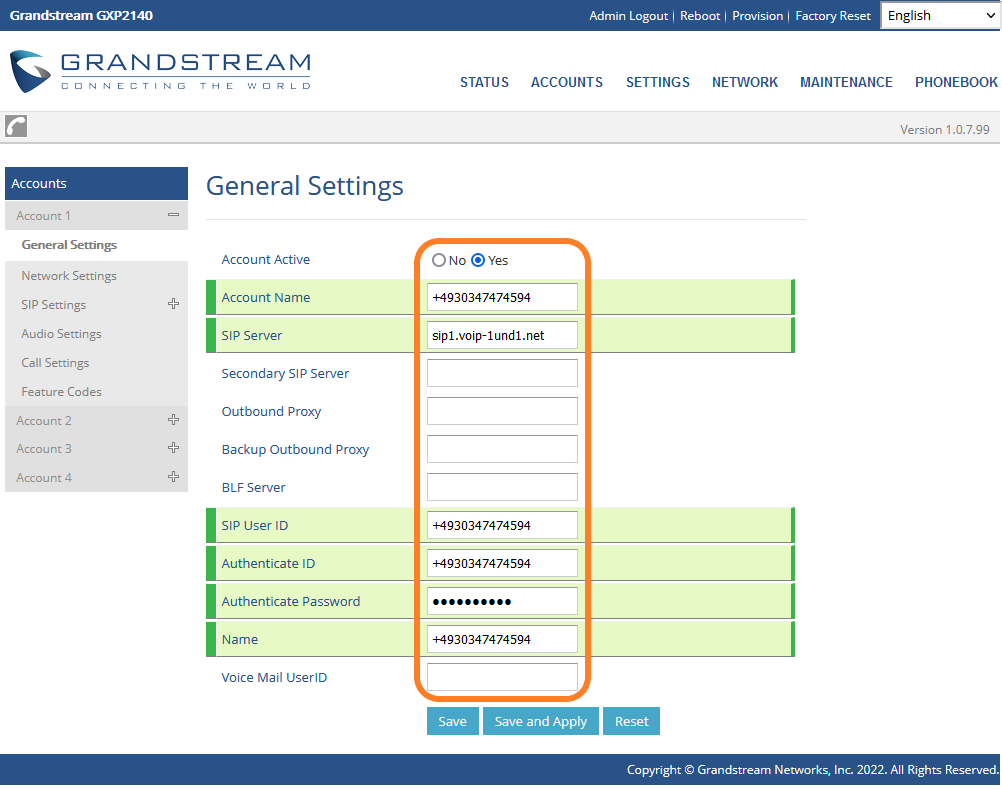Open Audio Settings in sidebar

coord(61,334)
